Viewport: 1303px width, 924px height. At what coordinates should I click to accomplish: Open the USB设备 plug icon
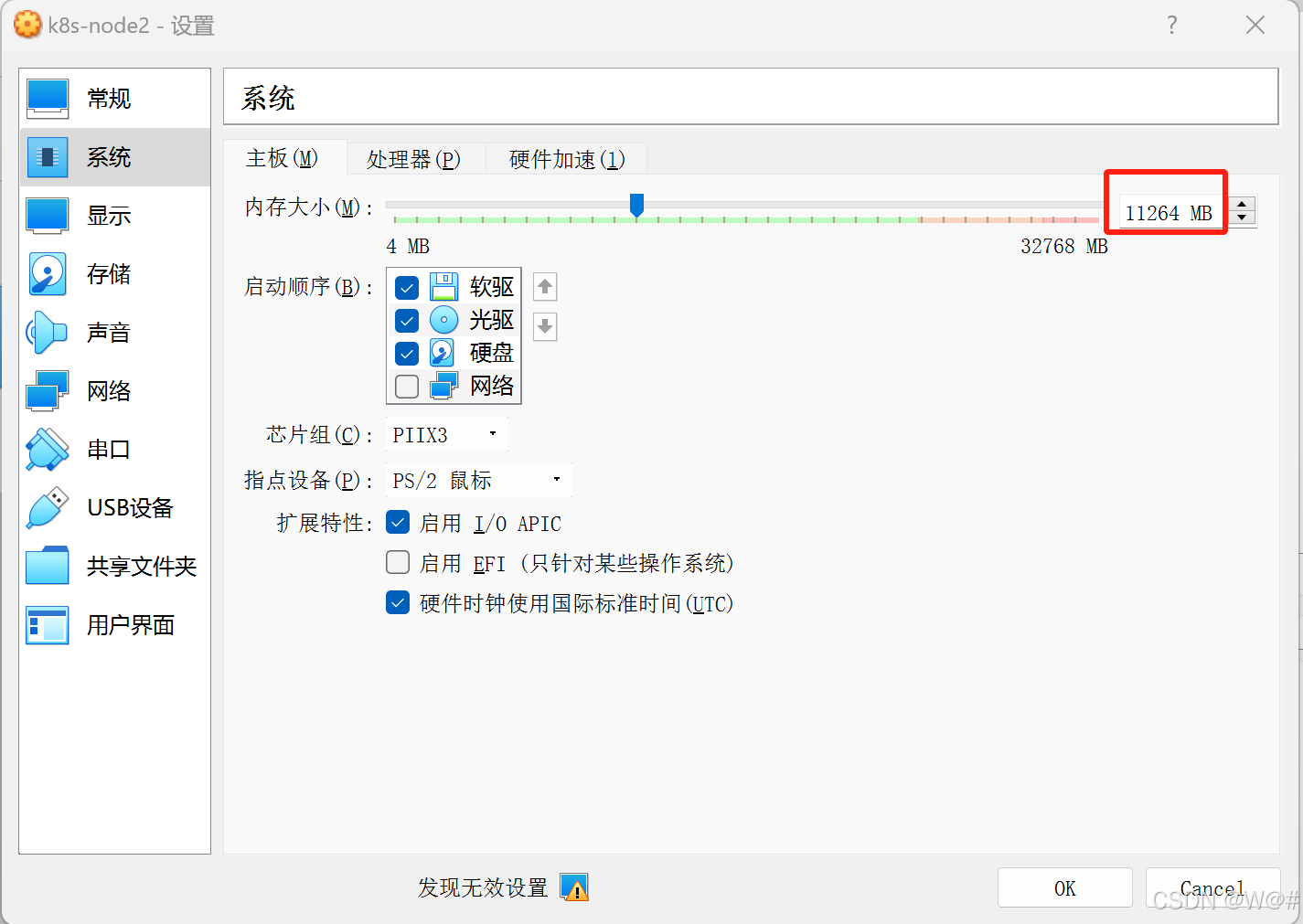pos(48,508)
